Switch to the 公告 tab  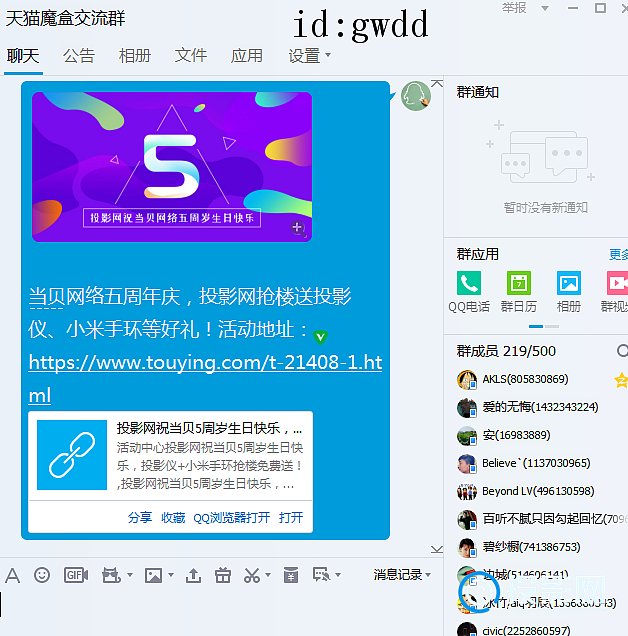pyautogui.click(x=79, y=56)
